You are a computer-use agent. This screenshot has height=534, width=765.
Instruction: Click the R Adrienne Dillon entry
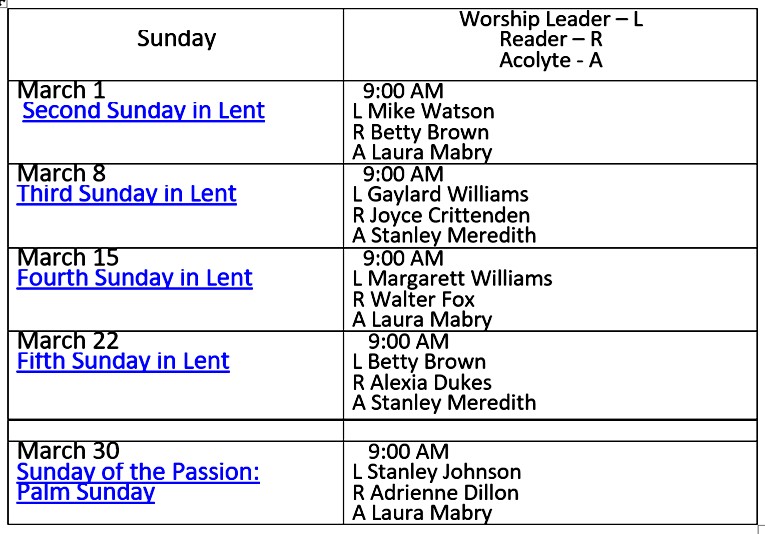[436, 493]
